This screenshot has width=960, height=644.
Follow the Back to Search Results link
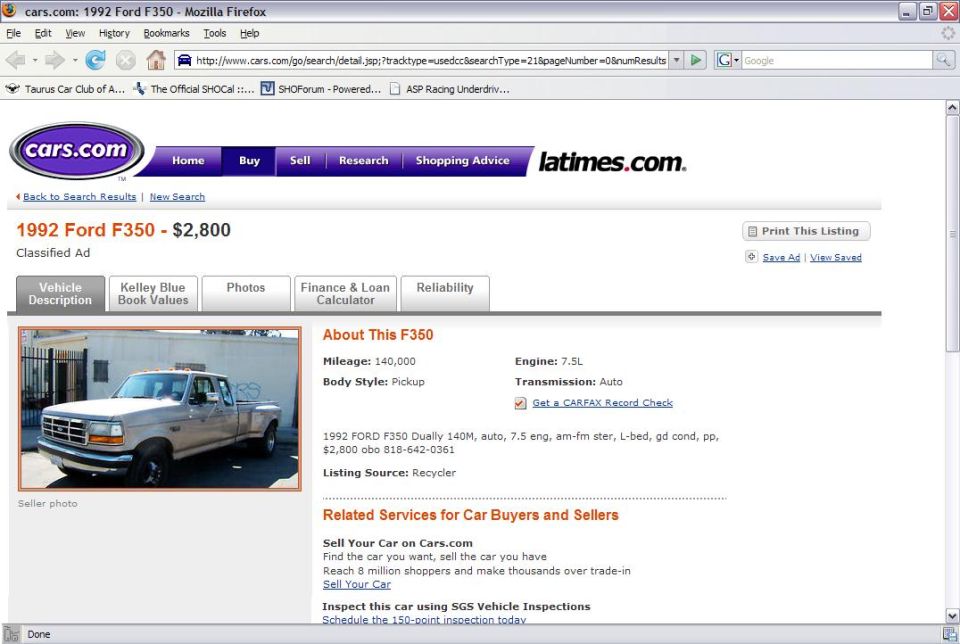[x=80, y=197]
